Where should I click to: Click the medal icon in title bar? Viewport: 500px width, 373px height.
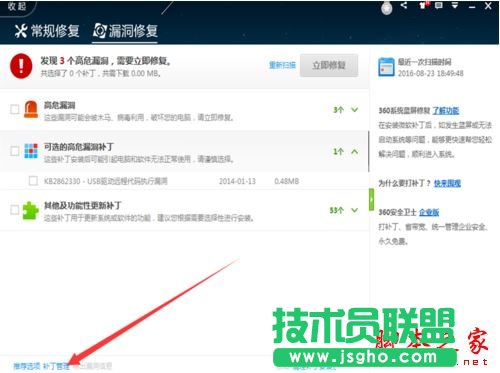click(387, 8)
